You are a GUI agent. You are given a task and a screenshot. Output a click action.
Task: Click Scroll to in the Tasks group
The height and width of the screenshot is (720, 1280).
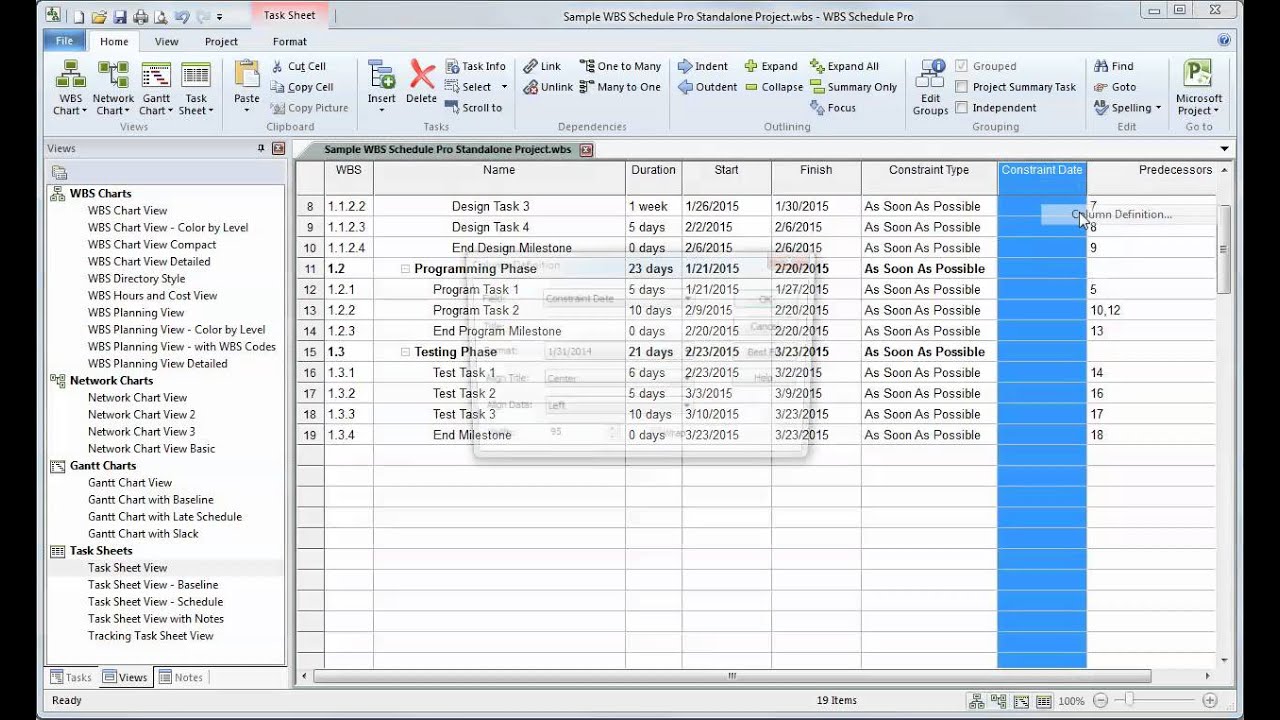[x=474, y=108]
